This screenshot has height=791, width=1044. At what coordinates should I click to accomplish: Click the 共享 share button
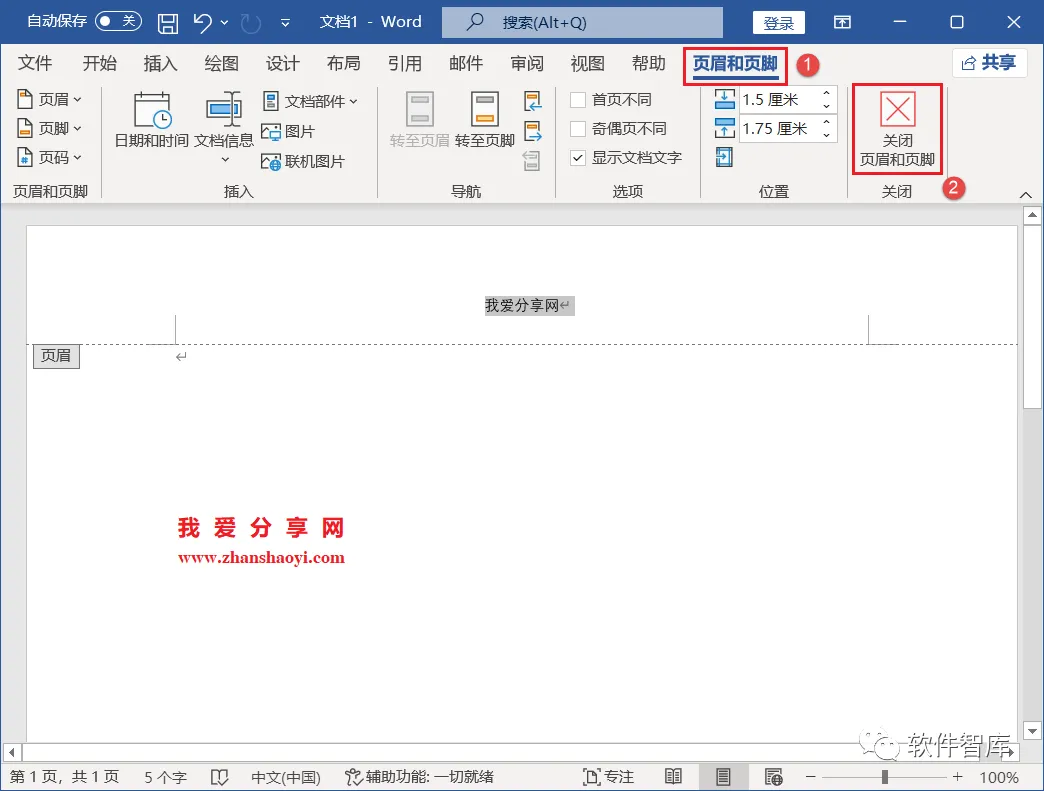[x=989, y=63]
